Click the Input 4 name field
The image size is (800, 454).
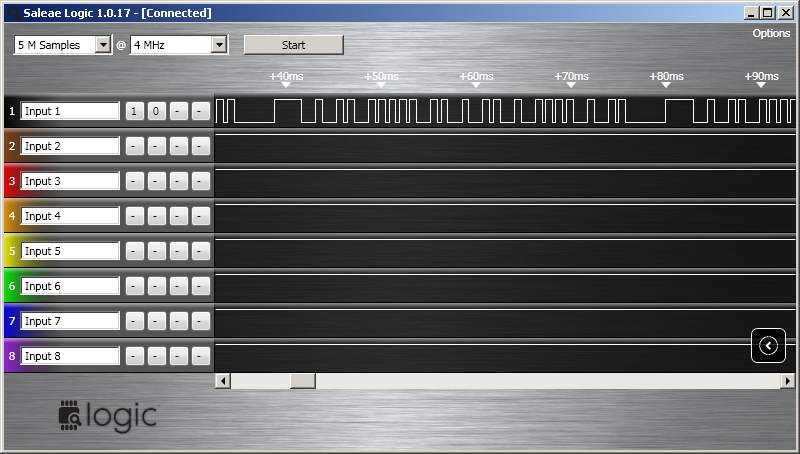pyautogui.click(x=70, y=216)
